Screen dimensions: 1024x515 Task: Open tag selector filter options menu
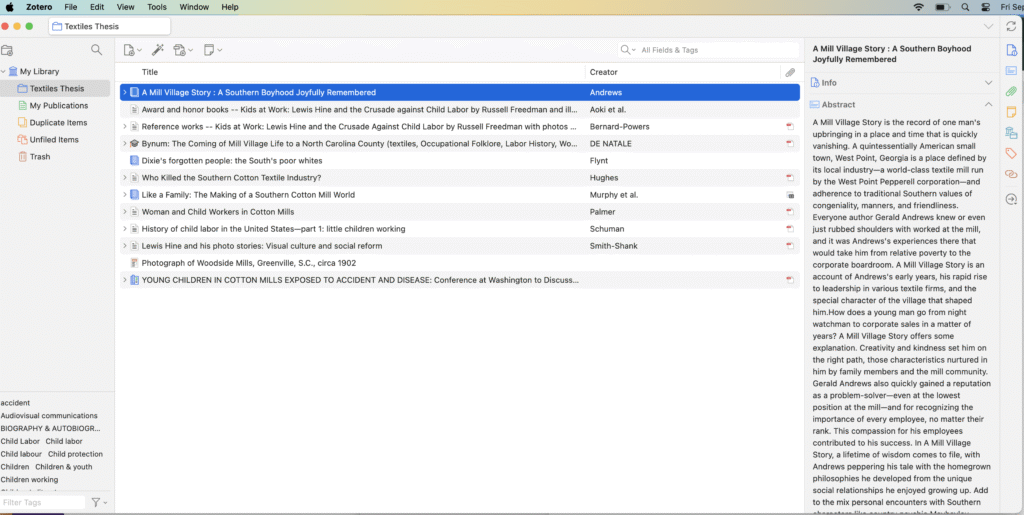99,502
